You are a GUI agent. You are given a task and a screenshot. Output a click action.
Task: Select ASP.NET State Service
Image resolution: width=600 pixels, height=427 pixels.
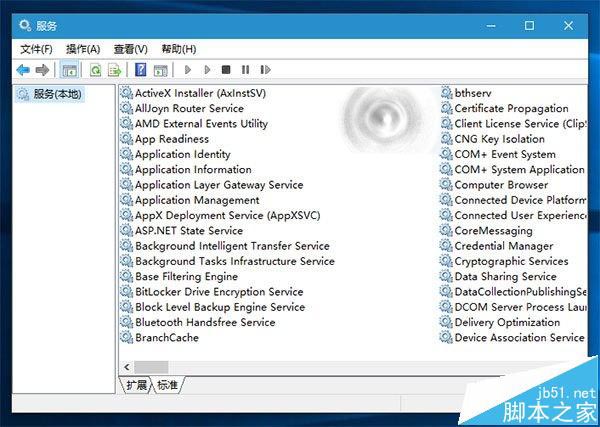[x=189, y=231]
